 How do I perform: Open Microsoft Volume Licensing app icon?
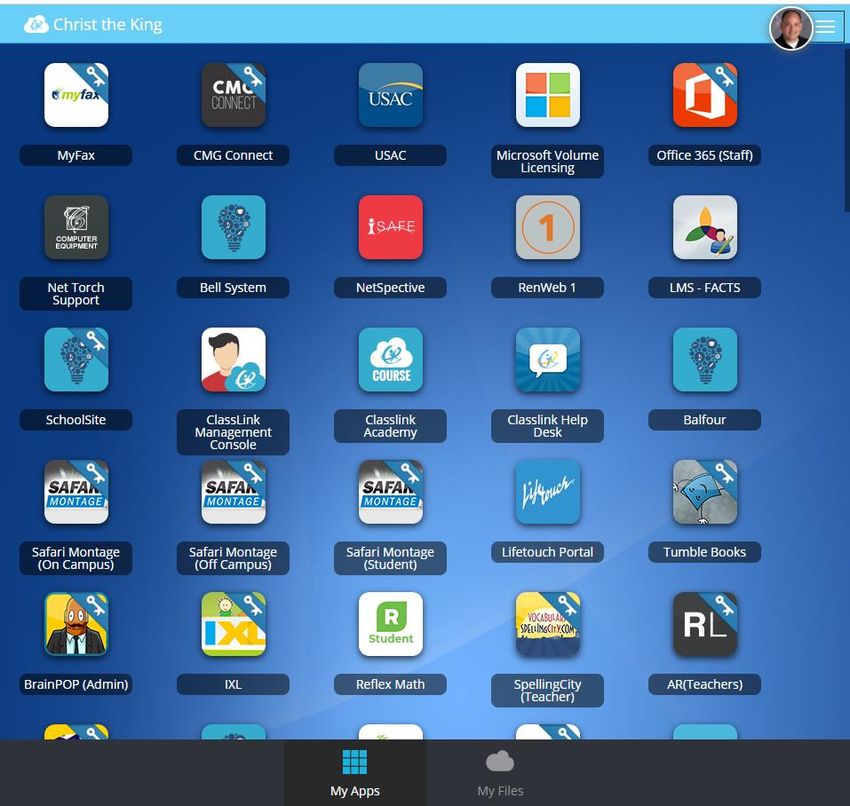[x=548, y=95]
